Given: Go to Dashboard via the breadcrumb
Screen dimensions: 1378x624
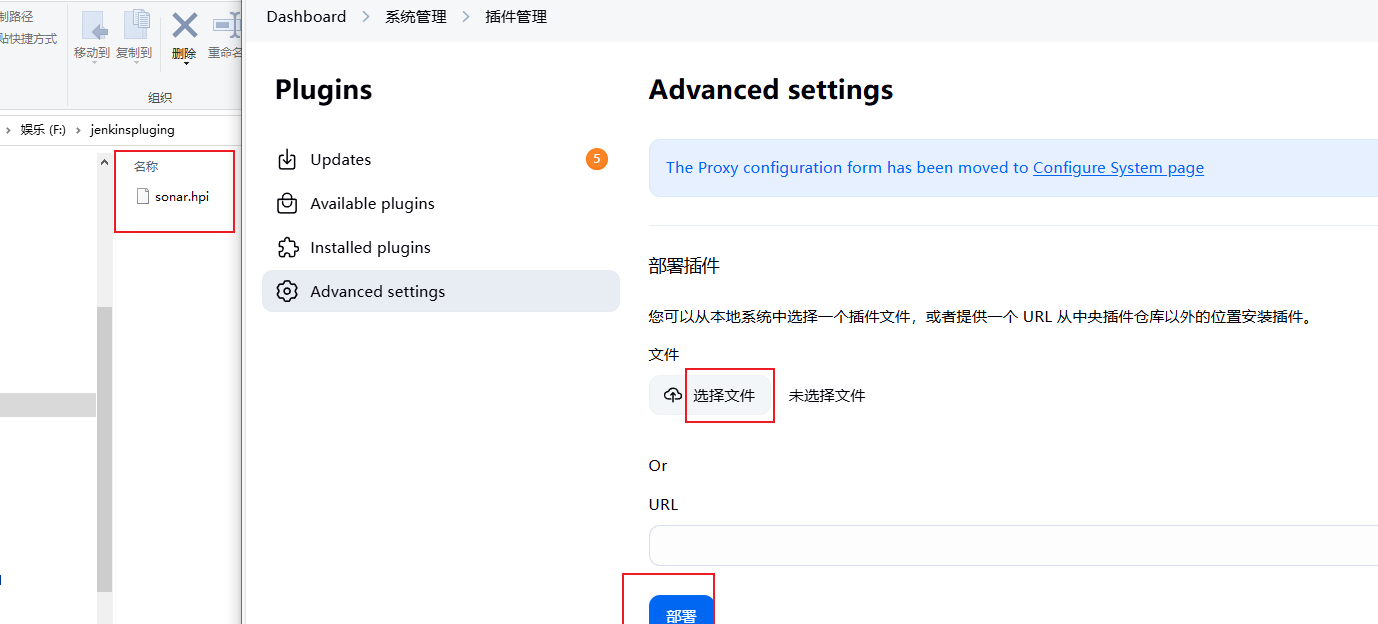Looking at the screenshot, I should point(306,16).
